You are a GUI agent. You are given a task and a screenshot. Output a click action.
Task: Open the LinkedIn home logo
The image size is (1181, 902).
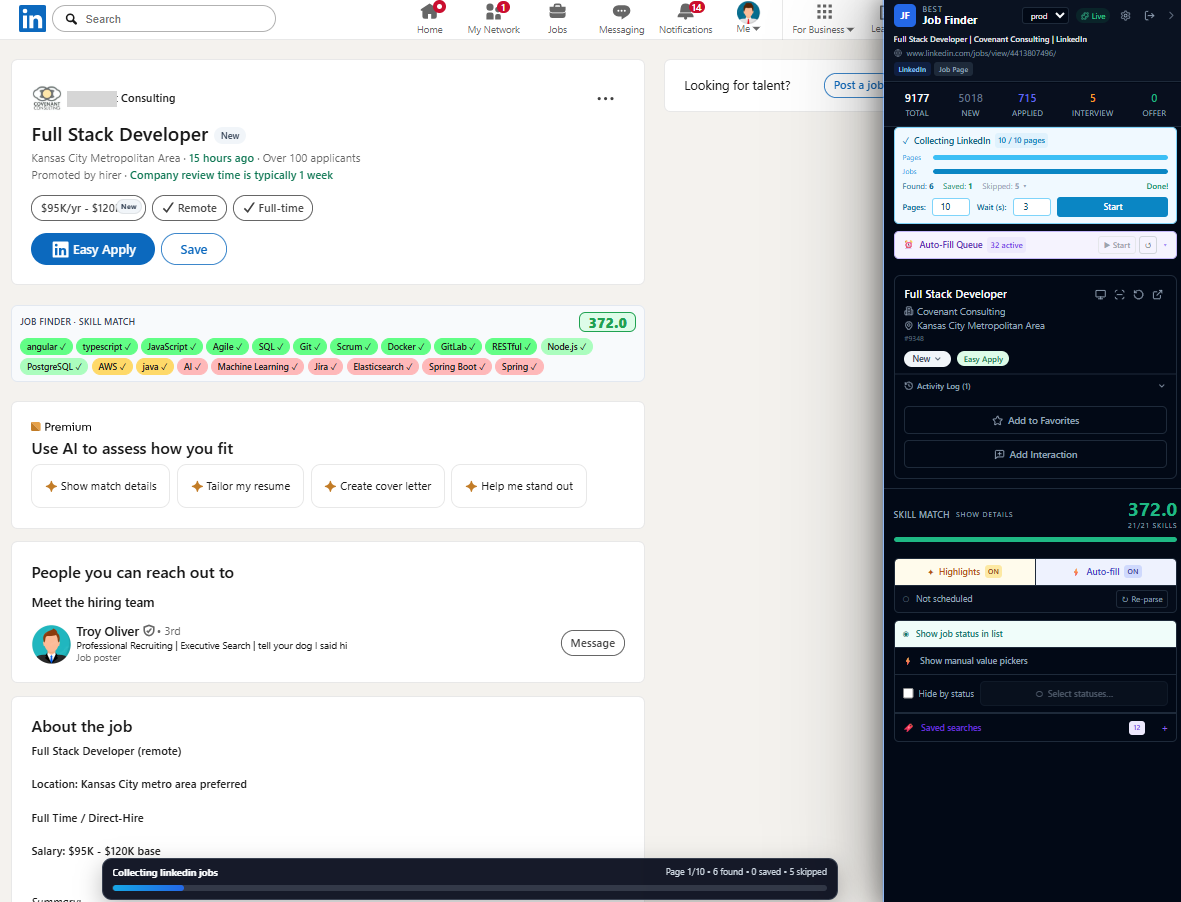click(32, 19)
